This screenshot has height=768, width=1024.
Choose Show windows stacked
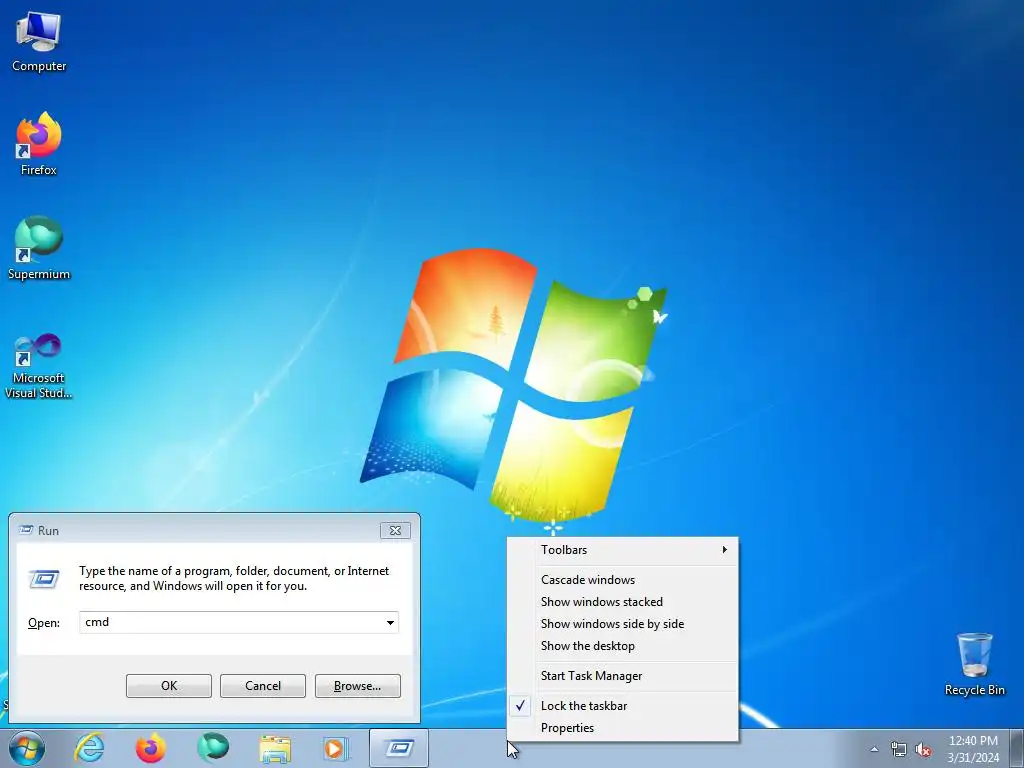click(x=623, y=602)
